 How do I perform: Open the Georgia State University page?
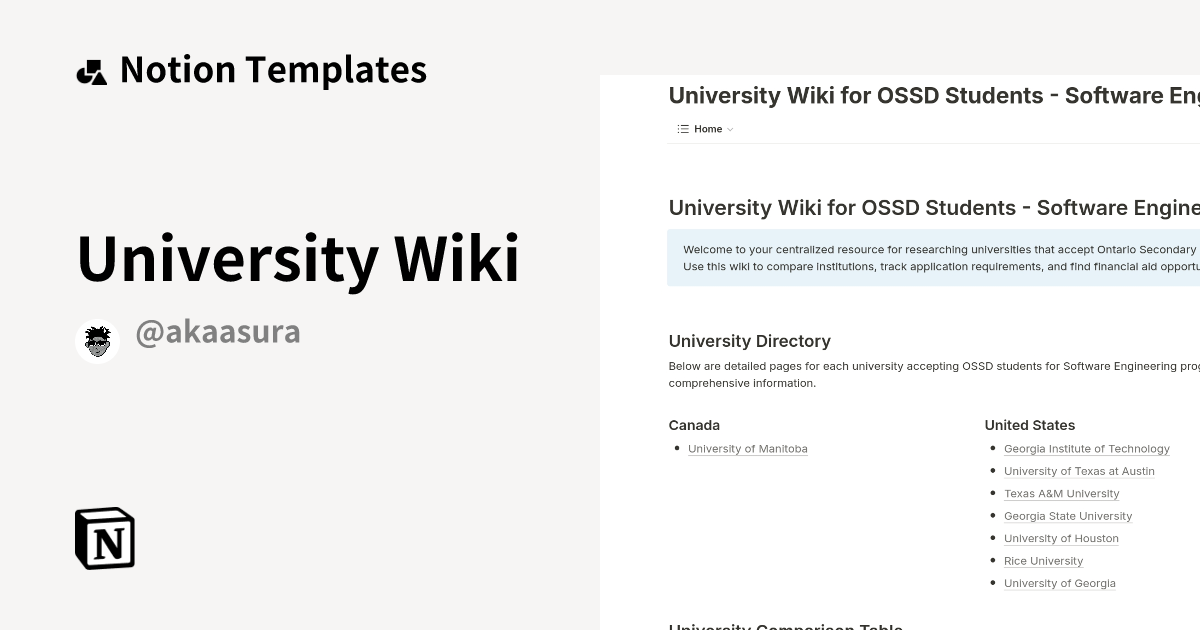tap(1068, 516)
